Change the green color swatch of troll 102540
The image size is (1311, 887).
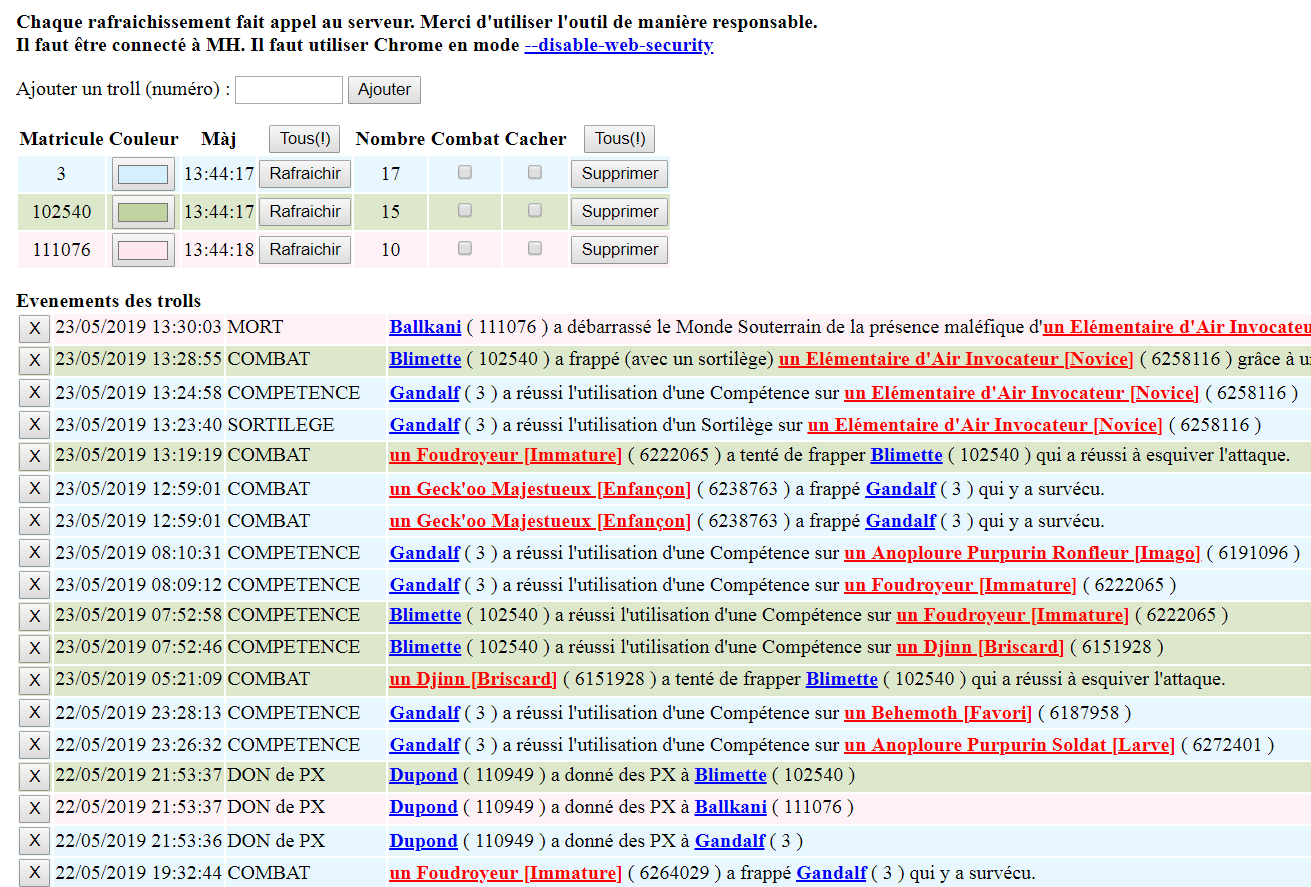143,212
